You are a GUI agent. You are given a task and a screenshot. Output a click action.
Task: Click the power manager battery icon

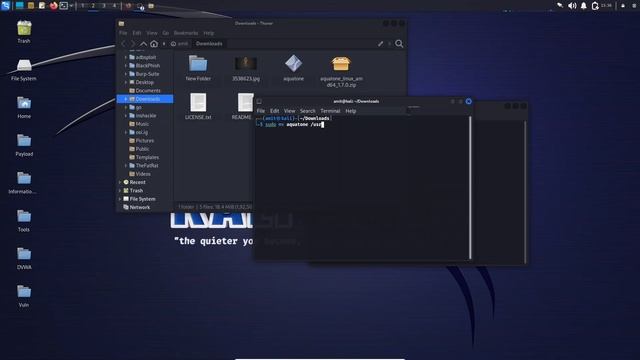click(x=595, y=6)
